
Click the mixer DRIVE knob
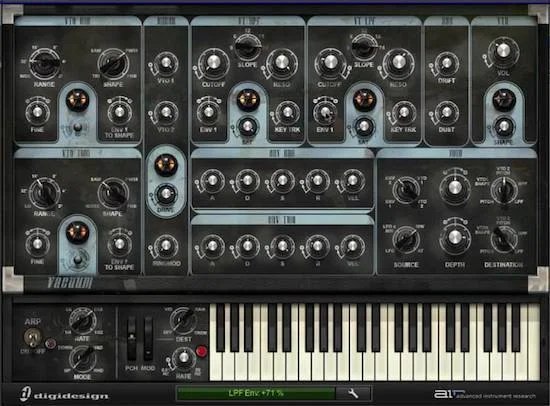pyautogui.click(x=166, y=193)
